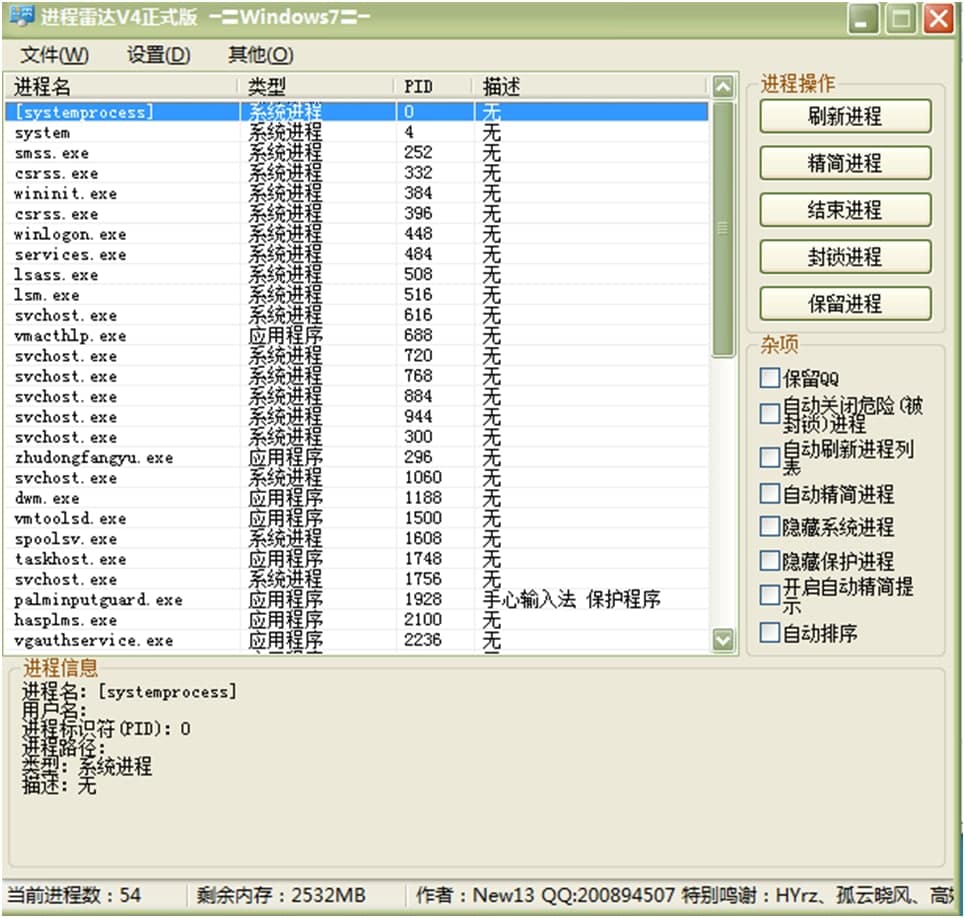965x918 pixels.
Task: Open the 文件(W) menu
Action: coord(54,55)
